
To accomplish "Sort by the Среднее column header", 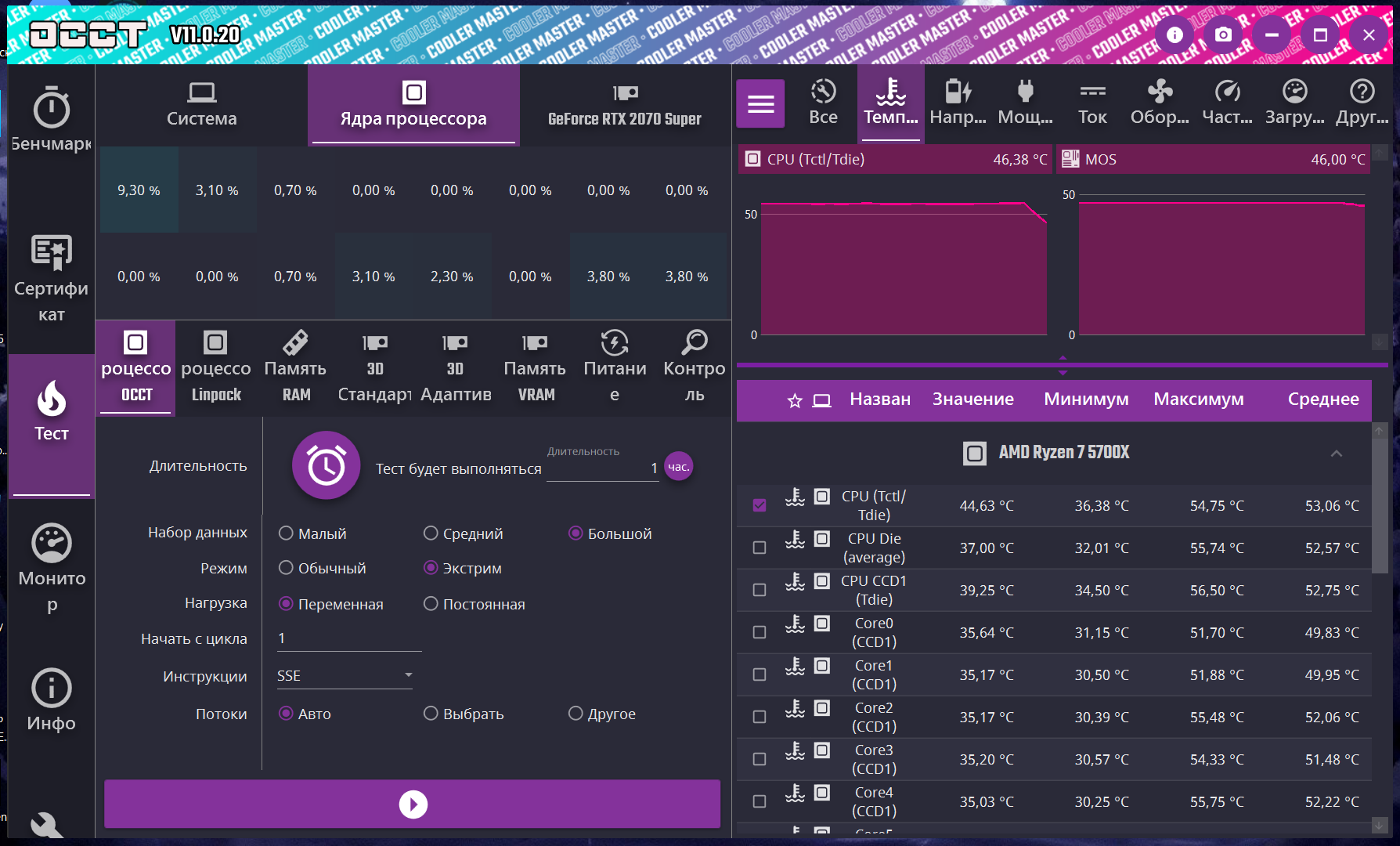I will point(1323,399).
